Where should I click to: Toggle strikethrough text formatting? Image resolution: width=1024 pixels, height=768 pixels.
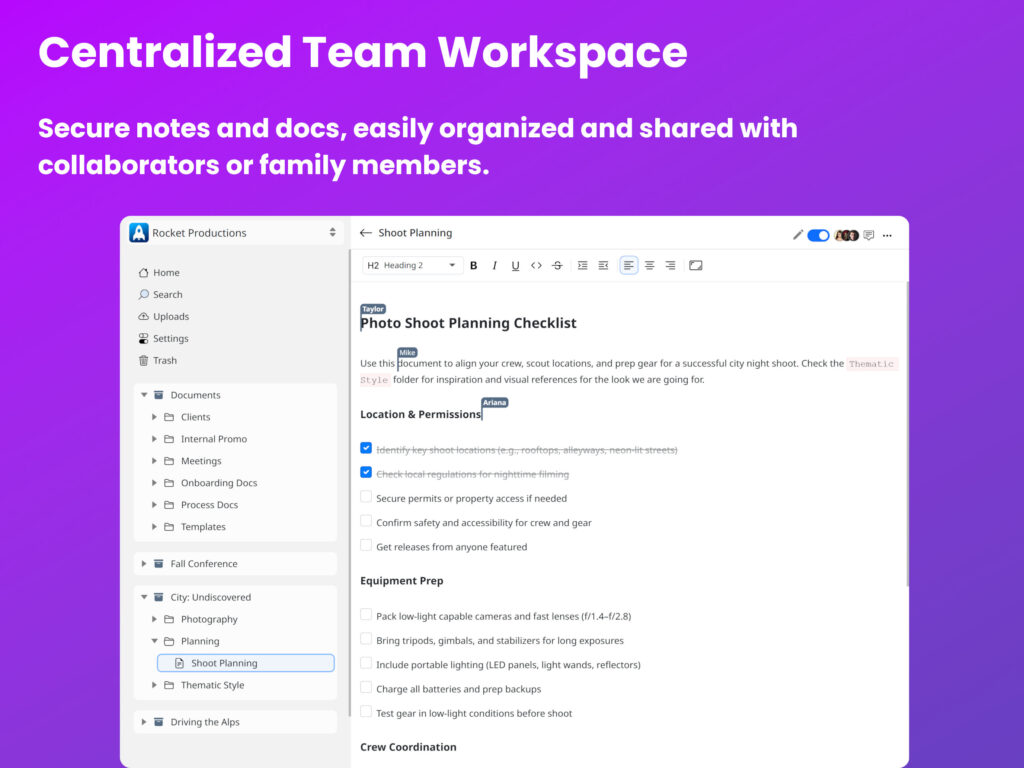point(557,266)
